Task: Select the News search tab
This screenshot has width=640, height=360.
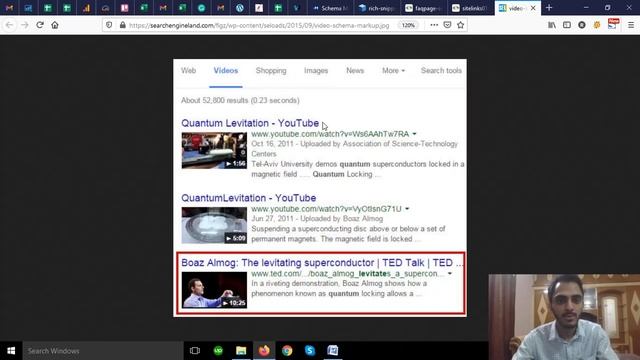Action: (355, 71)
